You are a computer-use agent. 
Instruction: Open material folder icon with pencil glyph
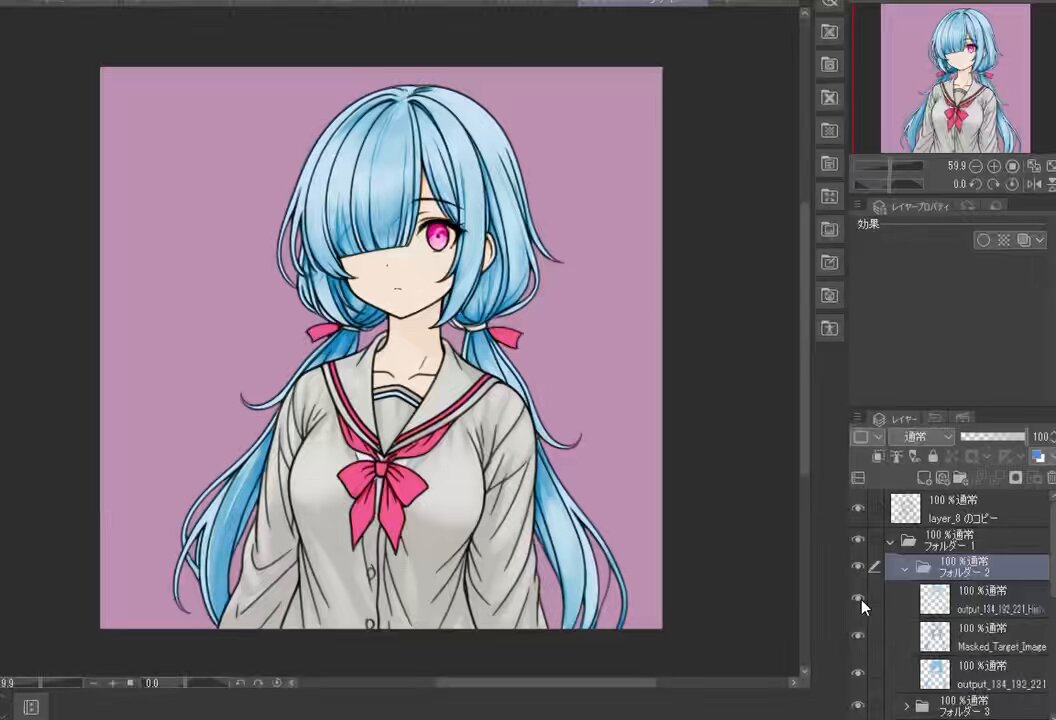[x=830, y=262]
